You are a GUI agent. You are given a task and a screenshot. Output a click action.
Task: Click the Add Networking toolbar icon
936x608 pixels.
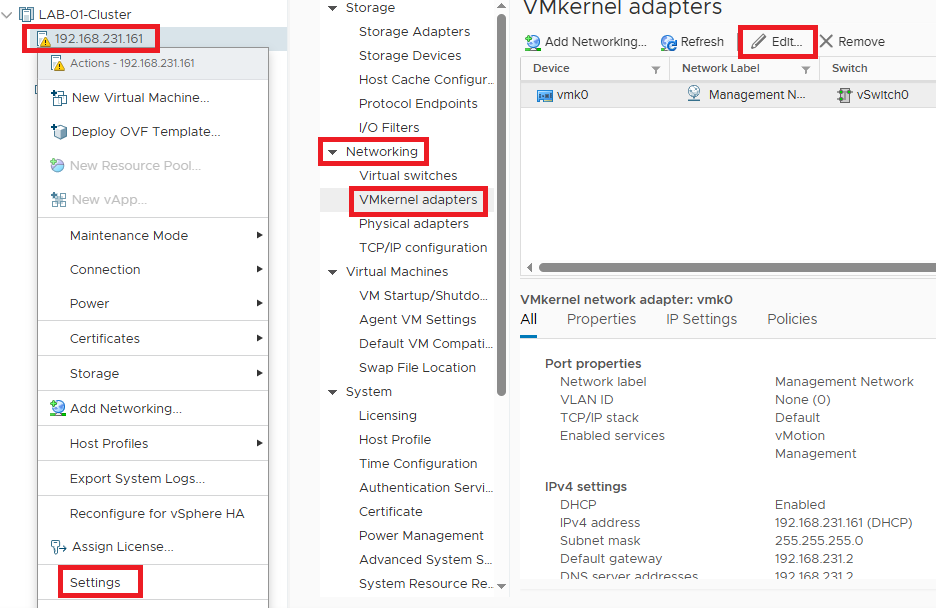click(x=532, y=42)
